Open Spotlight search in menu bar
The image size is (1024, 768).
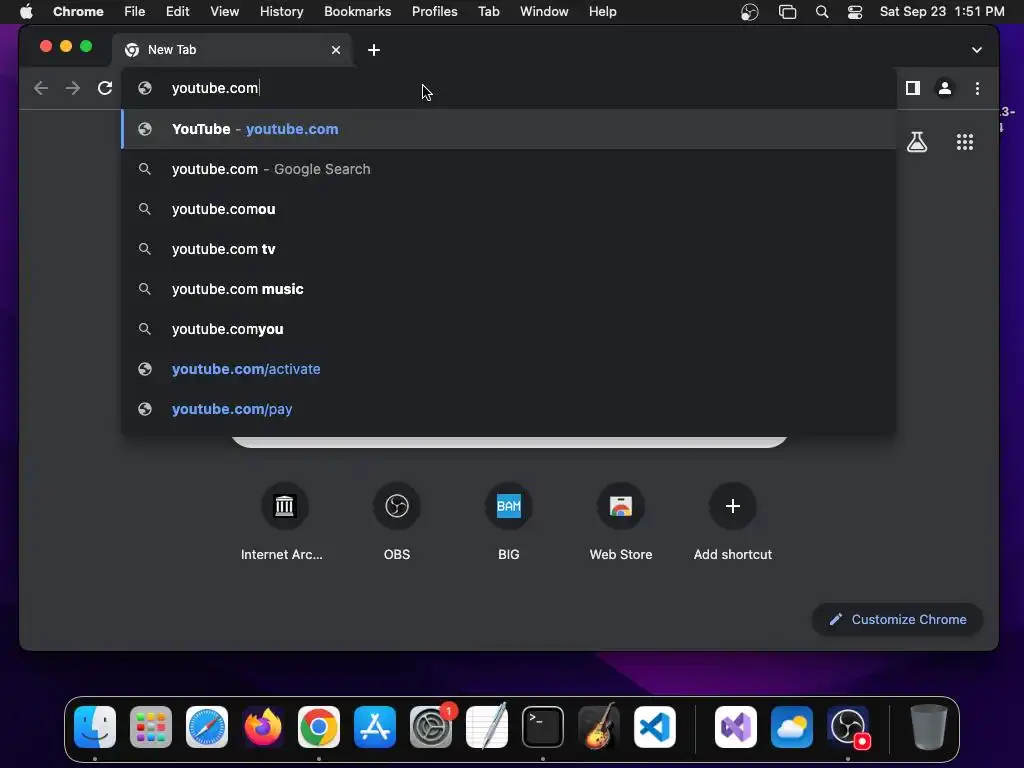point(822,12)
